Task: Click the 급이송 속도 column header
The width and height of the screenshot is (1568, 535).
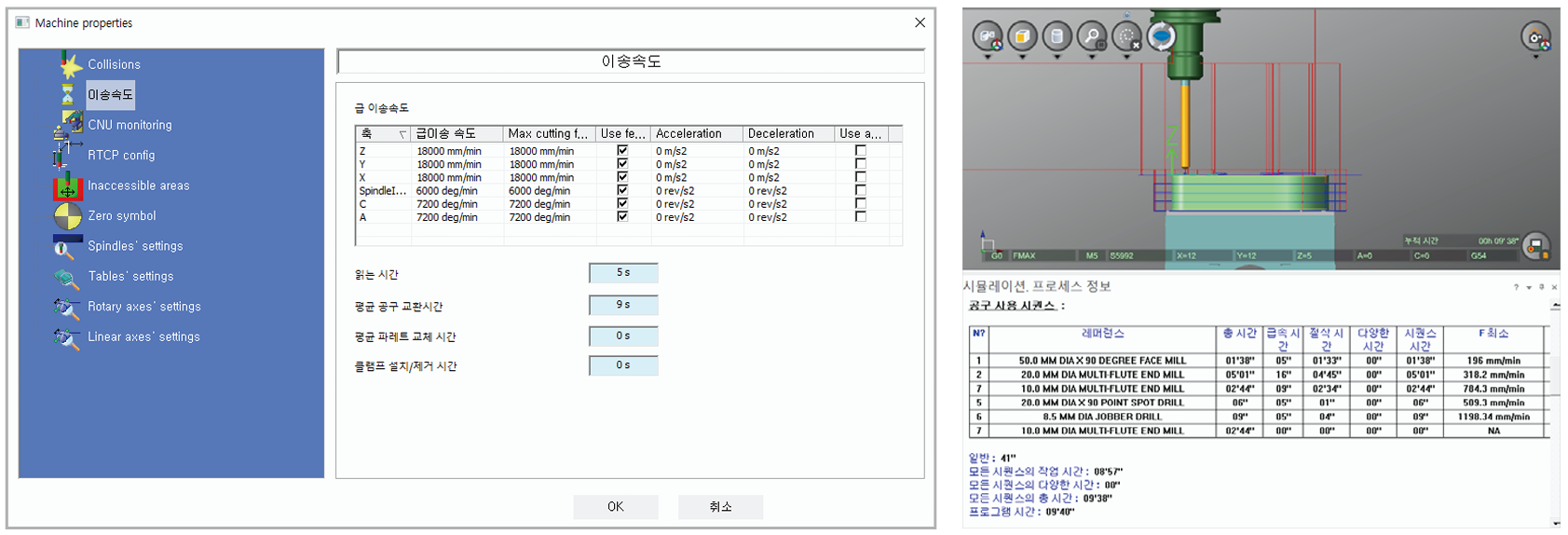Action: [457, 133]
